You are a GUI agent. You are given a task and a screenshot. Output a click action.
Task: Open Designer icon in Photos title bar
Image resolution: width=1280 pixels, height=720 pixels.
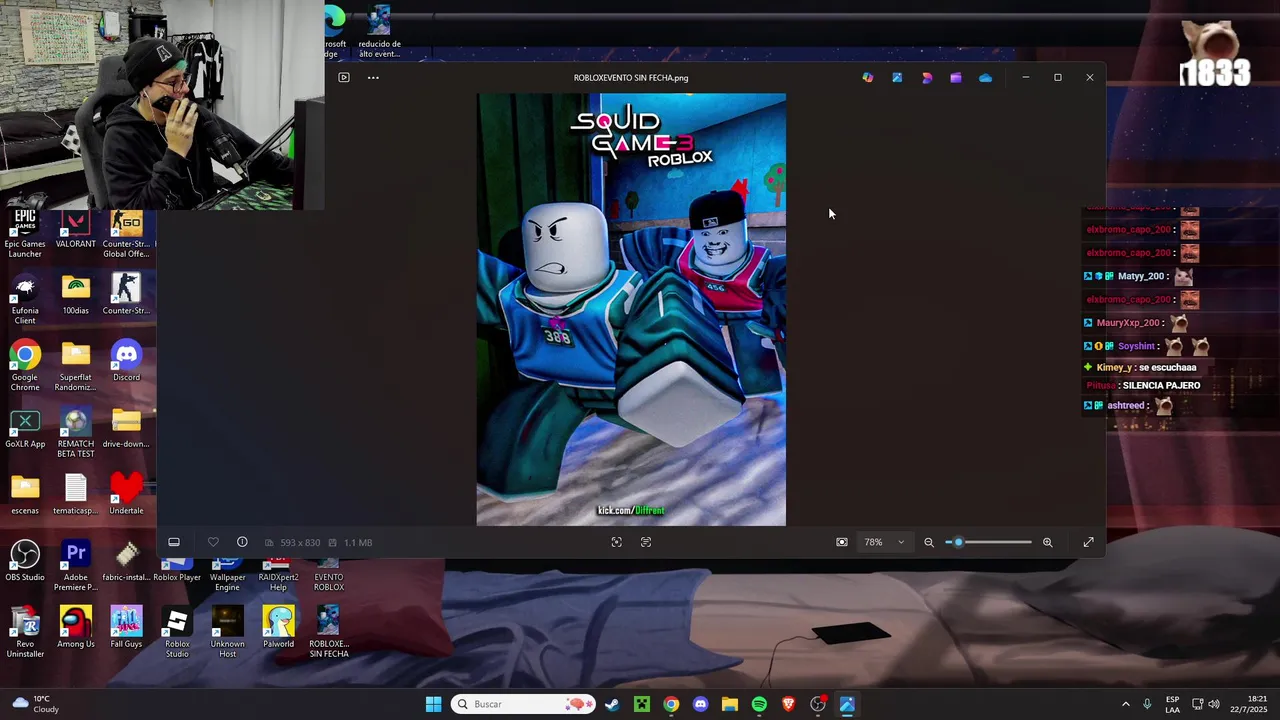click(927, 77)
